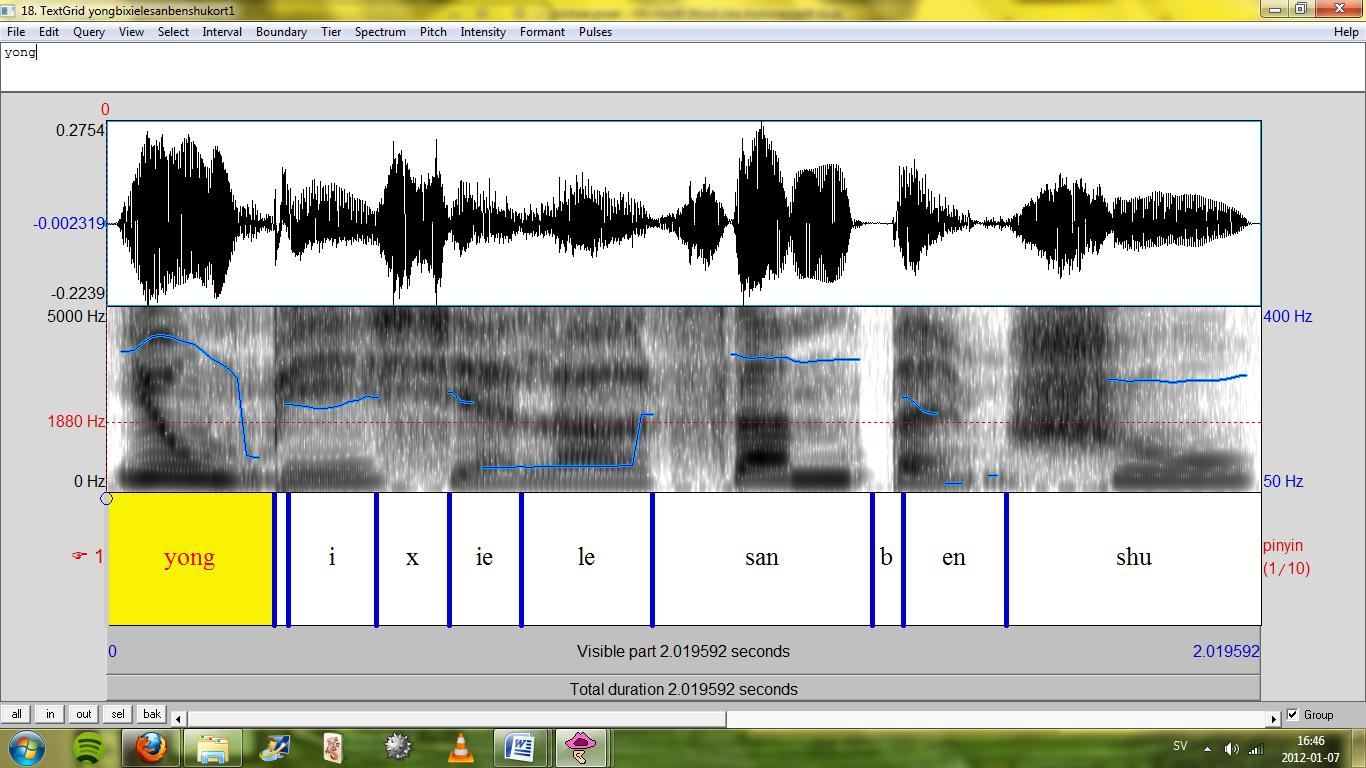Viewport: 1366px width, 768px height.
Task: Click the text field containing 'yong'
Action: [683, 66]
